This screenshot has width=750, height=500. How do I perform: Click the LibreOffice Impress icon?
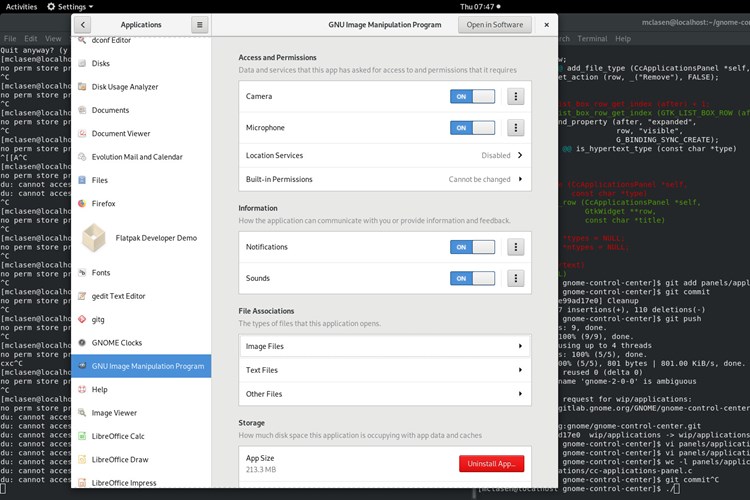point(82,483)
